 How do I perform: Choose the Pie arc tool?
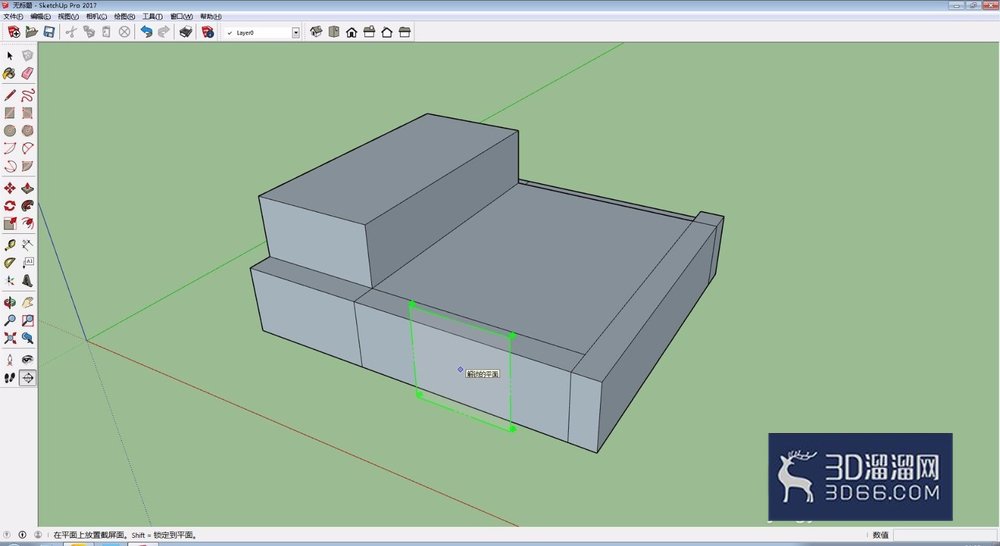pyautogui.click(x=27, y=166)
